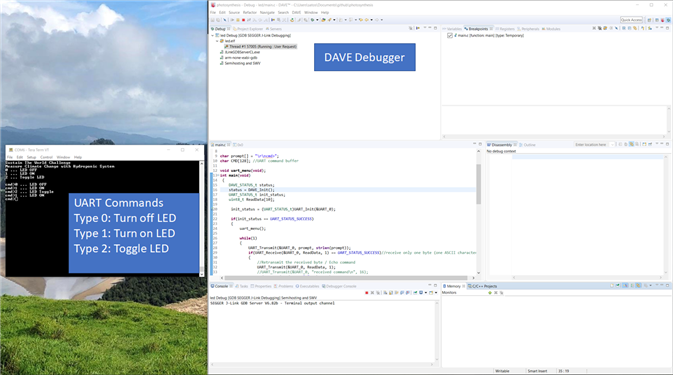Minimize the Debug view panel

[x=430, y=28]
